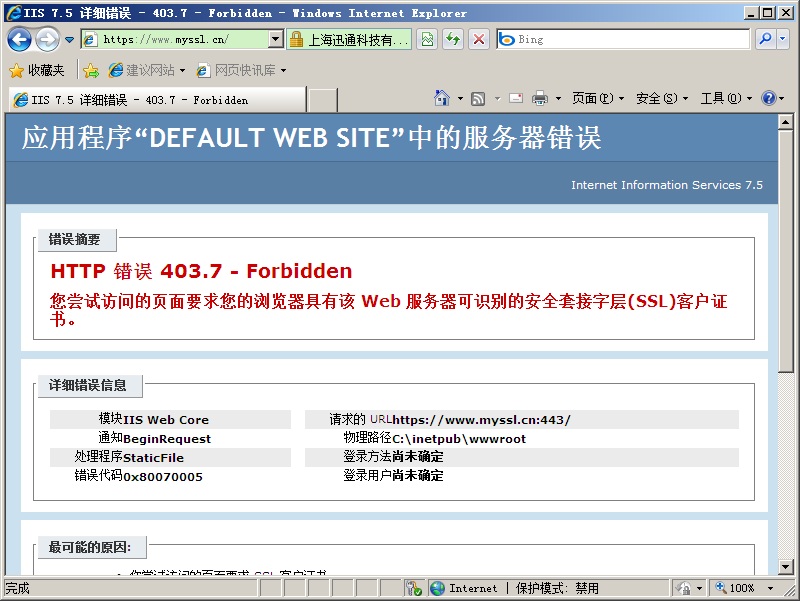
Task: Click the Internet Explorer logo in title bar
Action: [14, 13]
